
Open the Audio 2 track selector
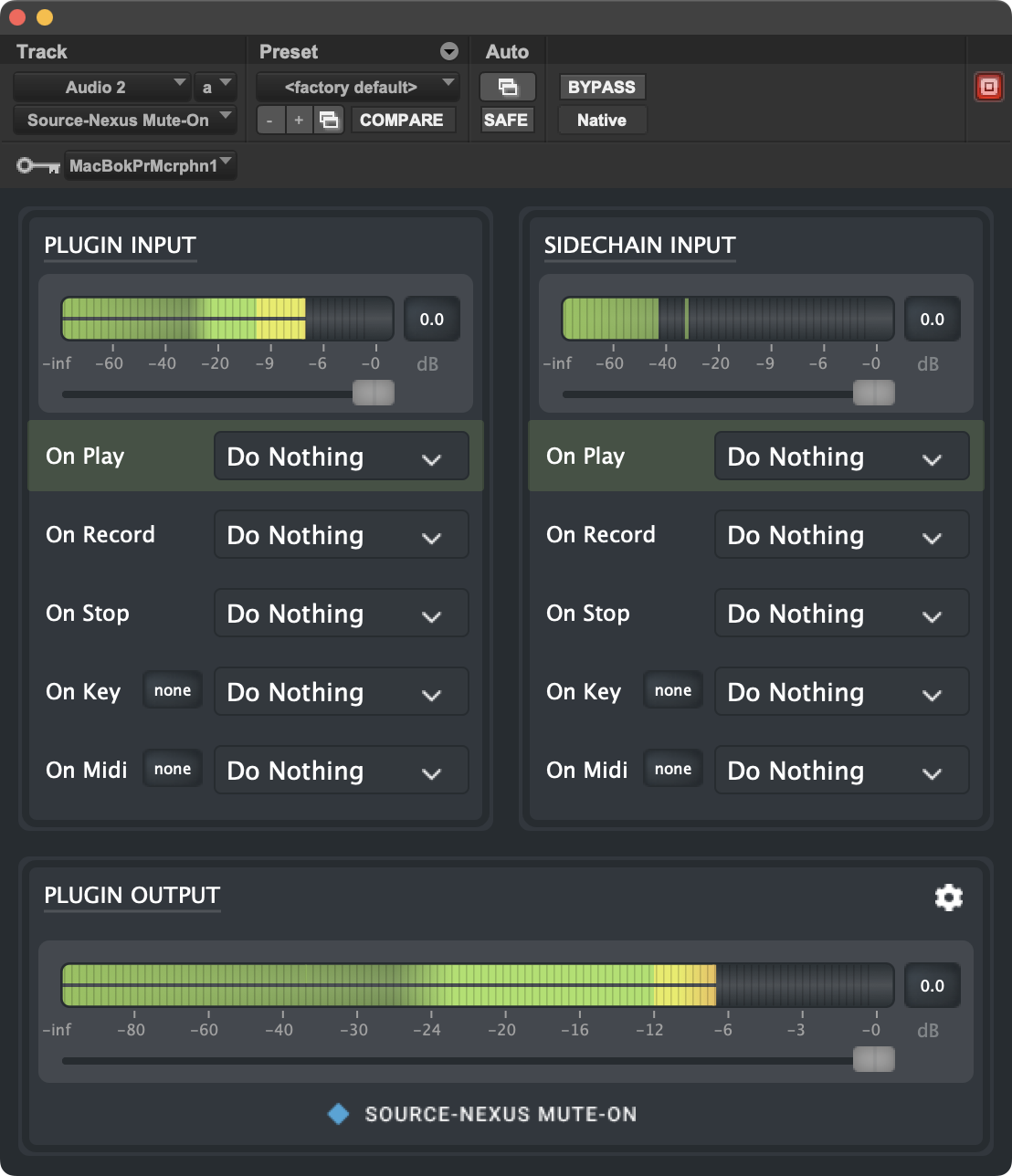101,88
